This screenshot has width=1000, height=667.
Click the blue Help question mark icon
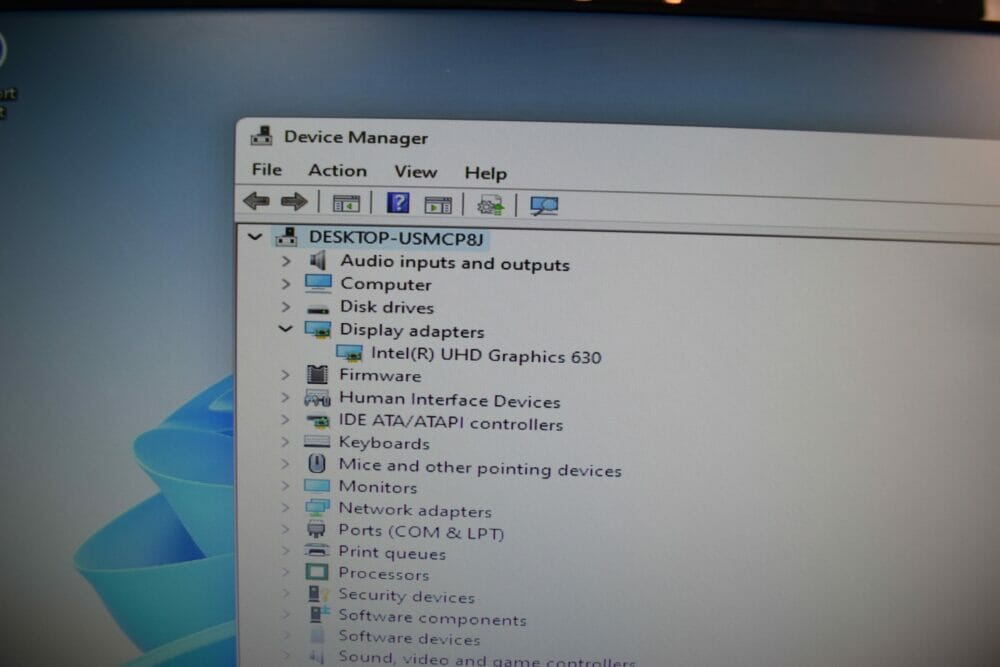399,203
